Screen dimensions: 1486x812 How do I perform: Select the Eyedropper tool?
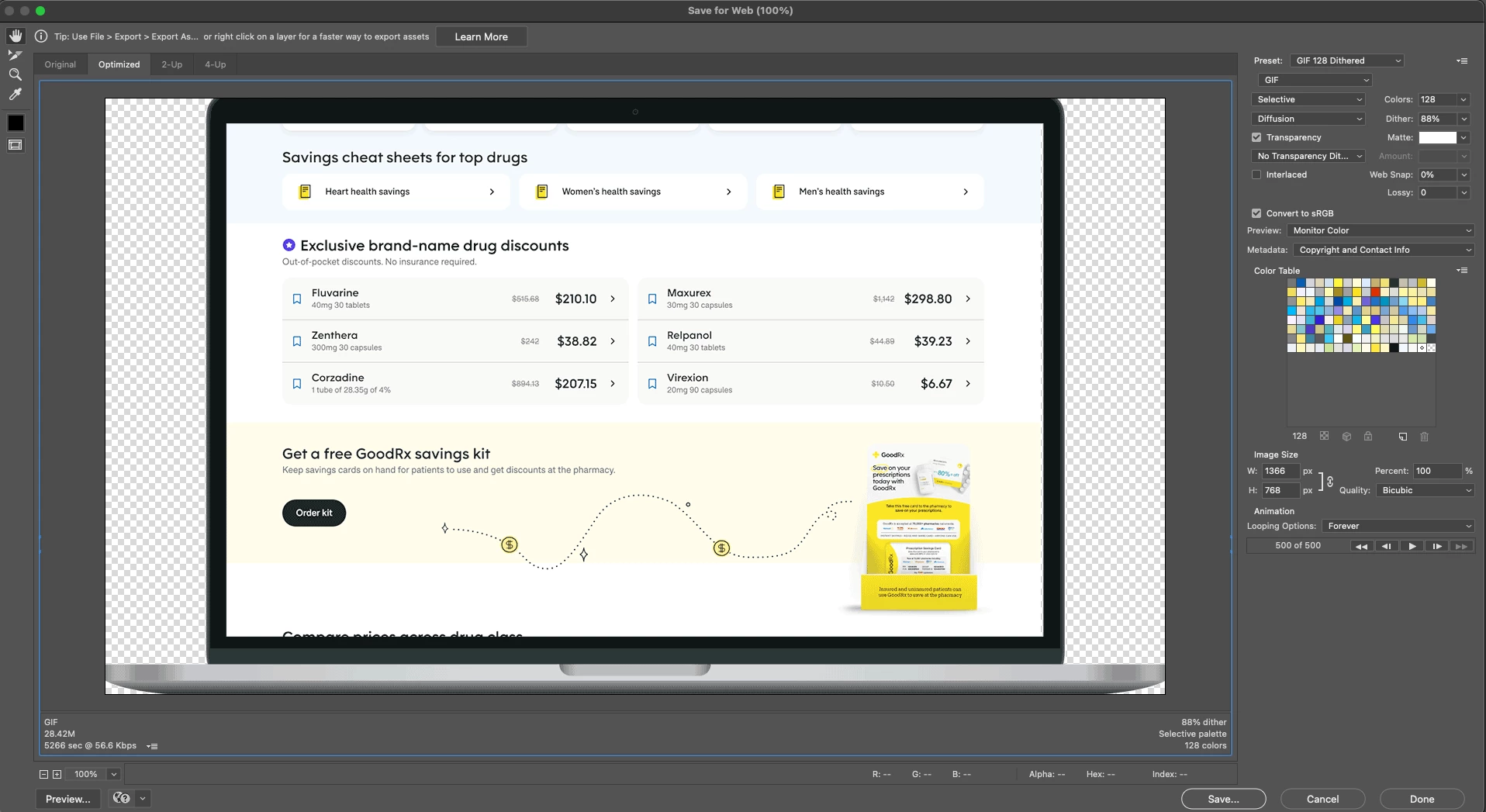click(x=16, y=95)
